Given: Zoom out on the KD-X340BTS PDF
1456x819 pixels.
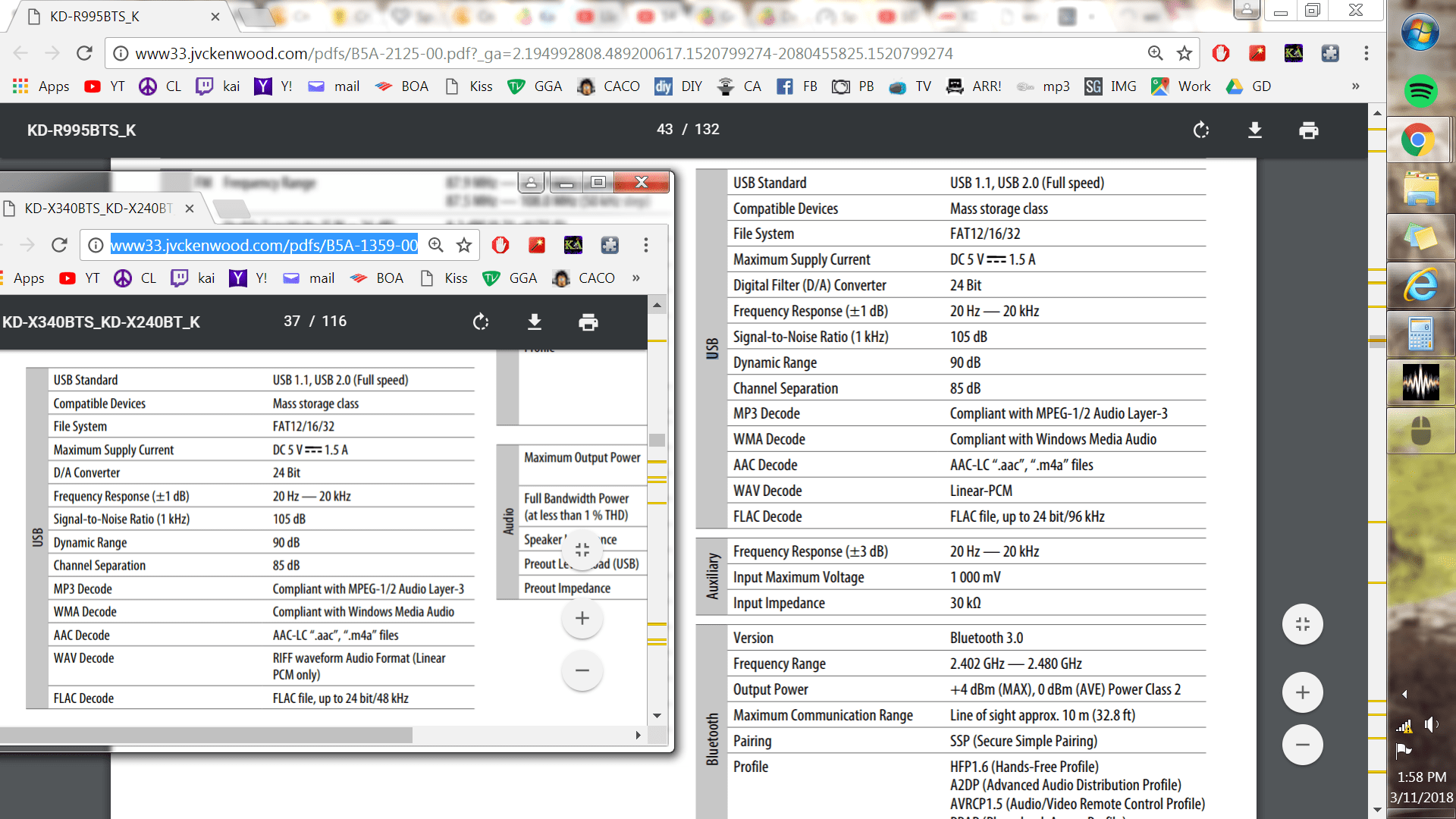Looking at the screenshot, I should pos(582,670).
